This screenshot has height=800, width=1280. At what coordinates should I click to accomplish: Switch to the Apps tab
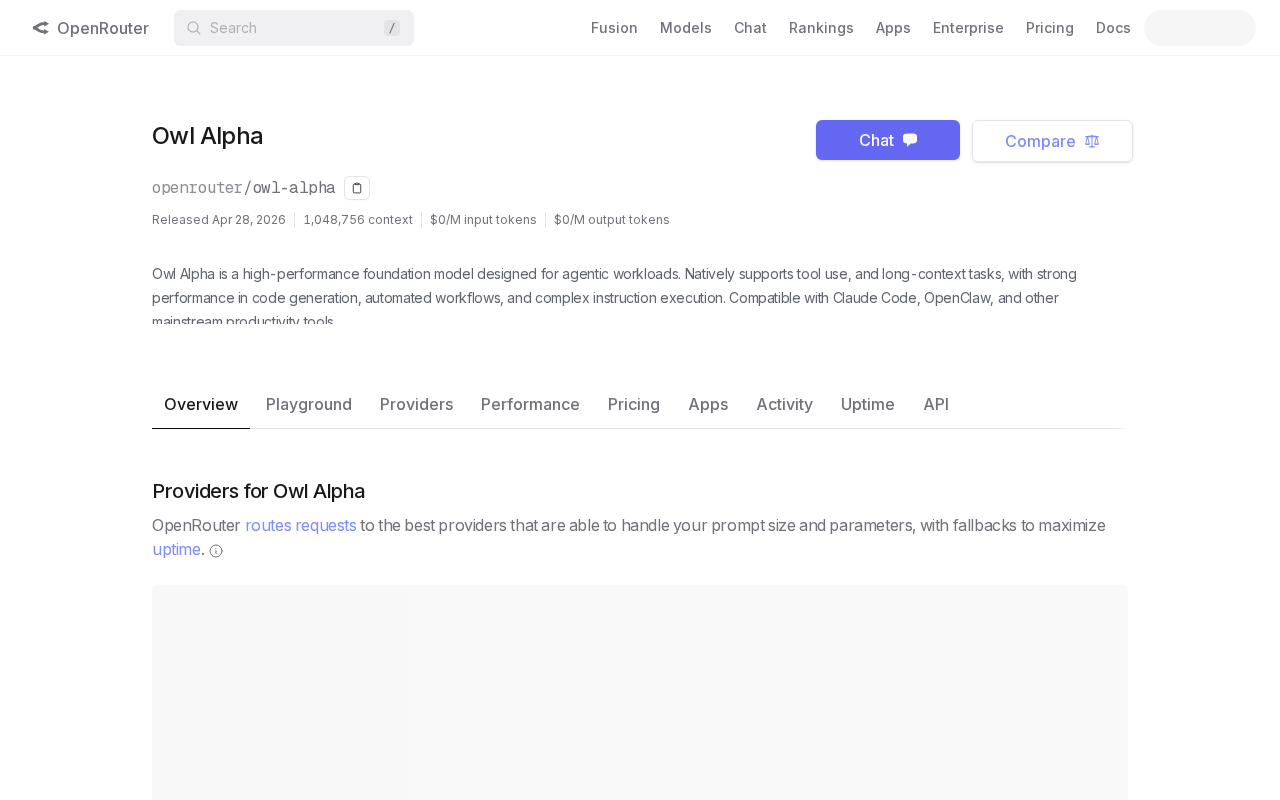click(708, 404)
